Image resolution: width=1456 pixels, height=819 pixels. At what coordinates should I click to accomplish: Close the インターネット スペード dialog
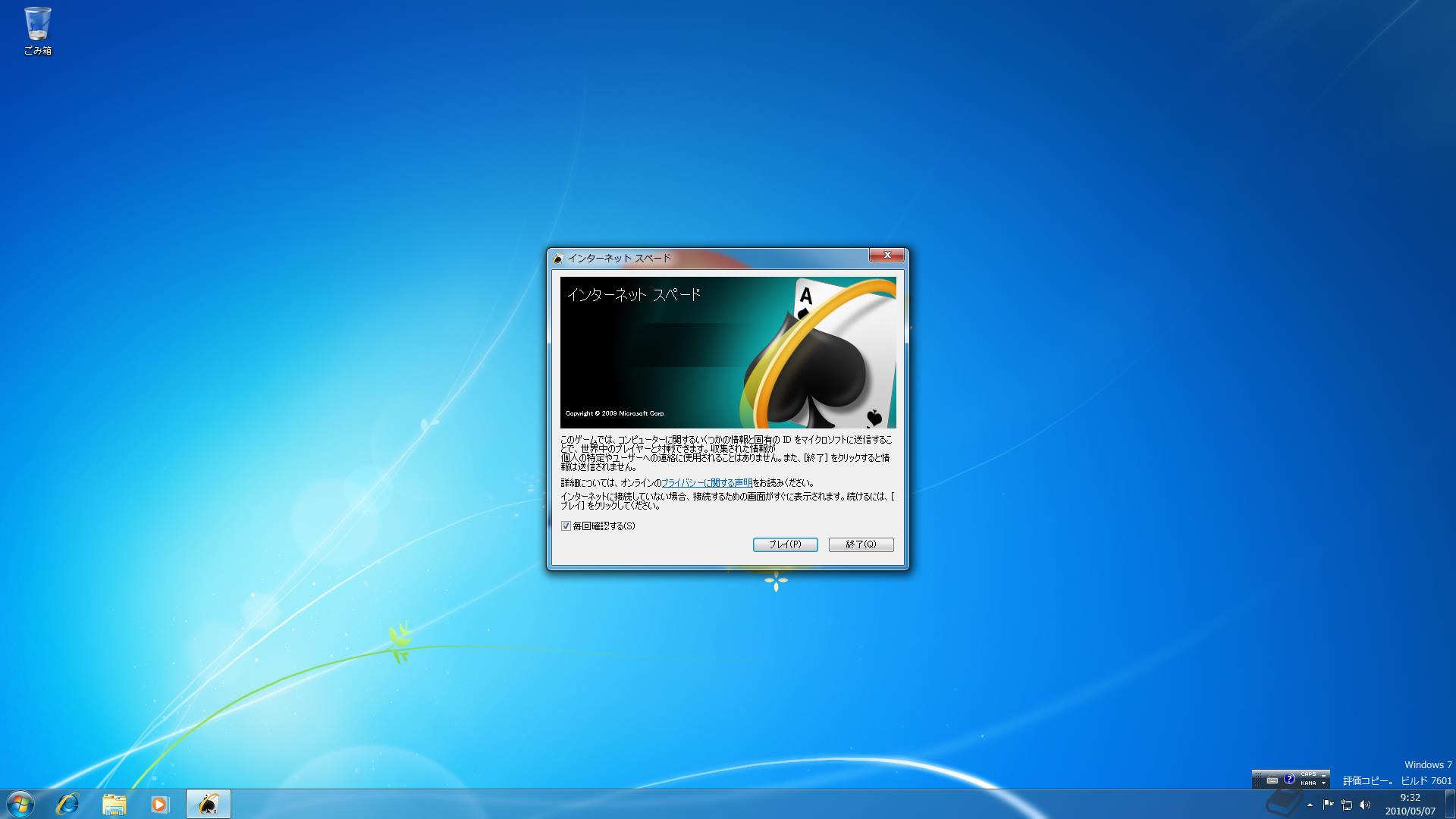click(886, 256)
